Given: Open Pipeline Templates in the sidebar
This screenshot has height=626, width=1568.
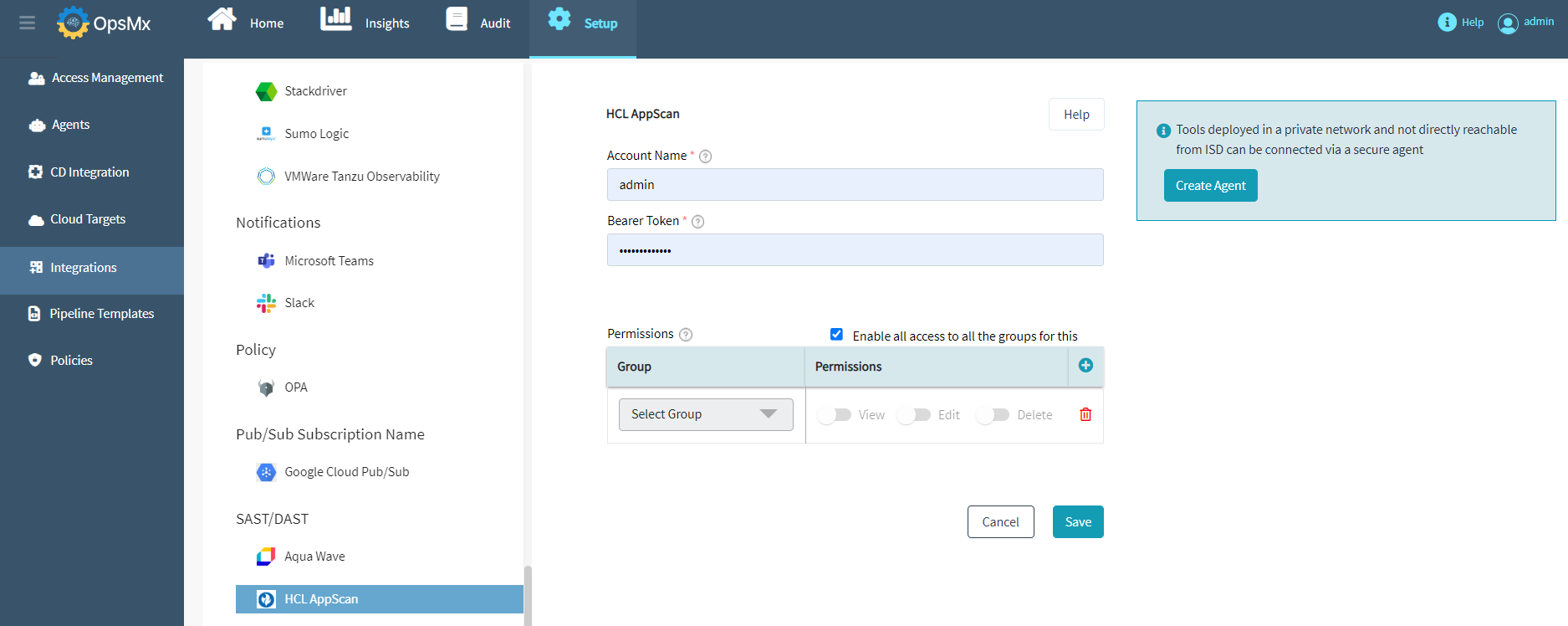Looking at the screenshot, I should tap(101, 314).
